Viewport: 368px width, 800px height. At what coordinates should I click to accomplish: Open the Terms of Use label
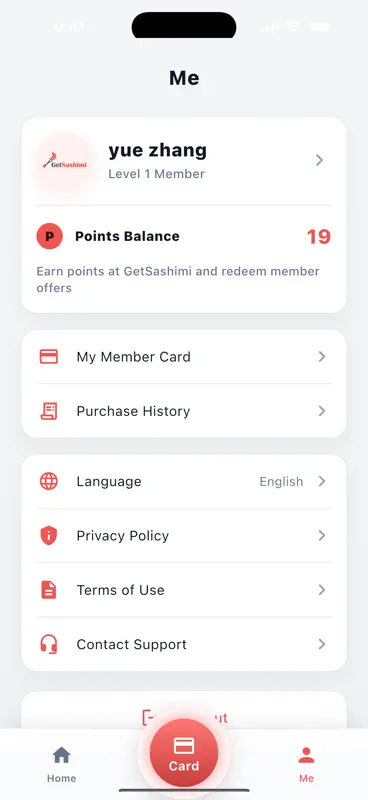(x=120, y=590)
